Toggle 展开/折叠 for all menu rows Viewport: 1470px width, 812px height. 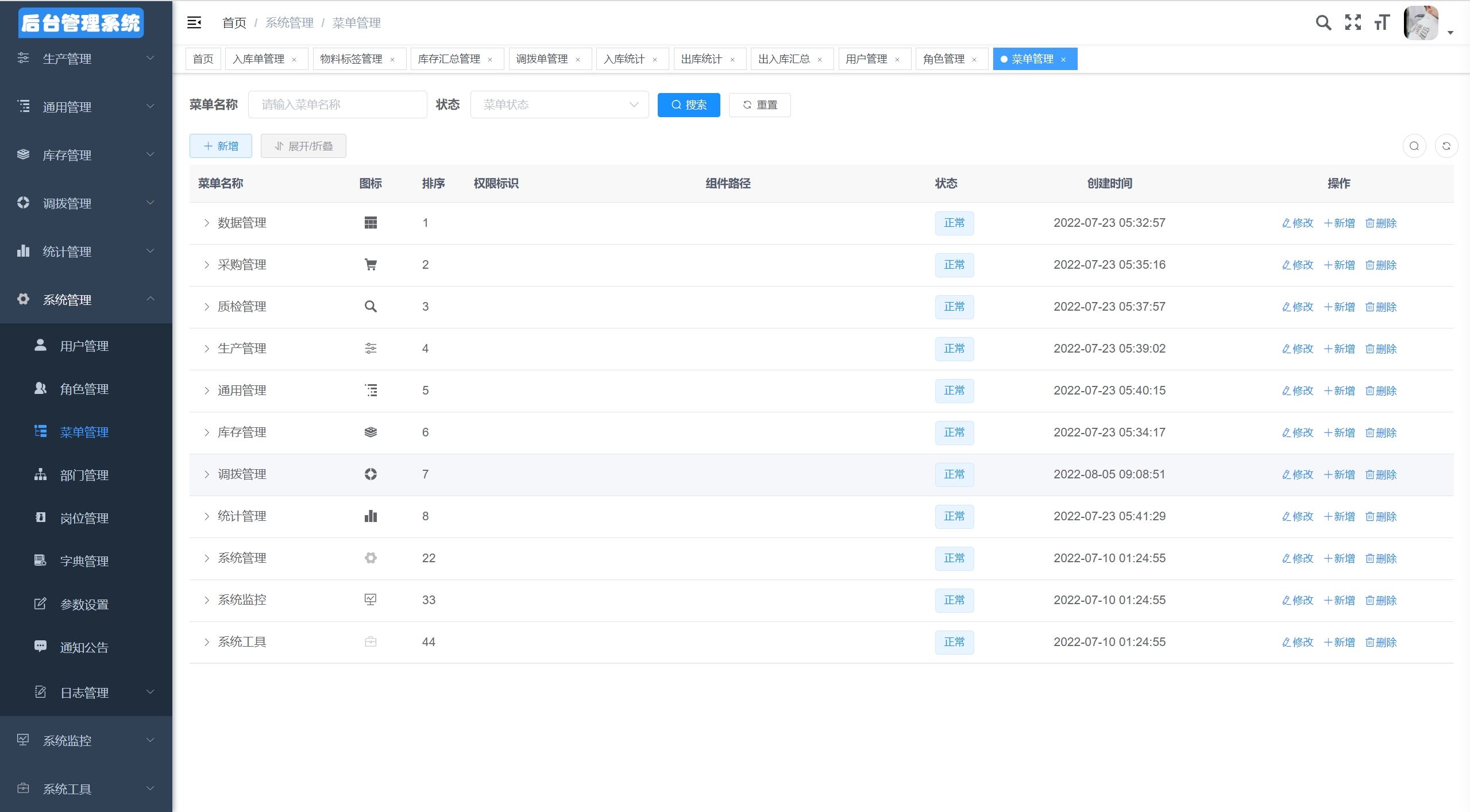[303, 146]
